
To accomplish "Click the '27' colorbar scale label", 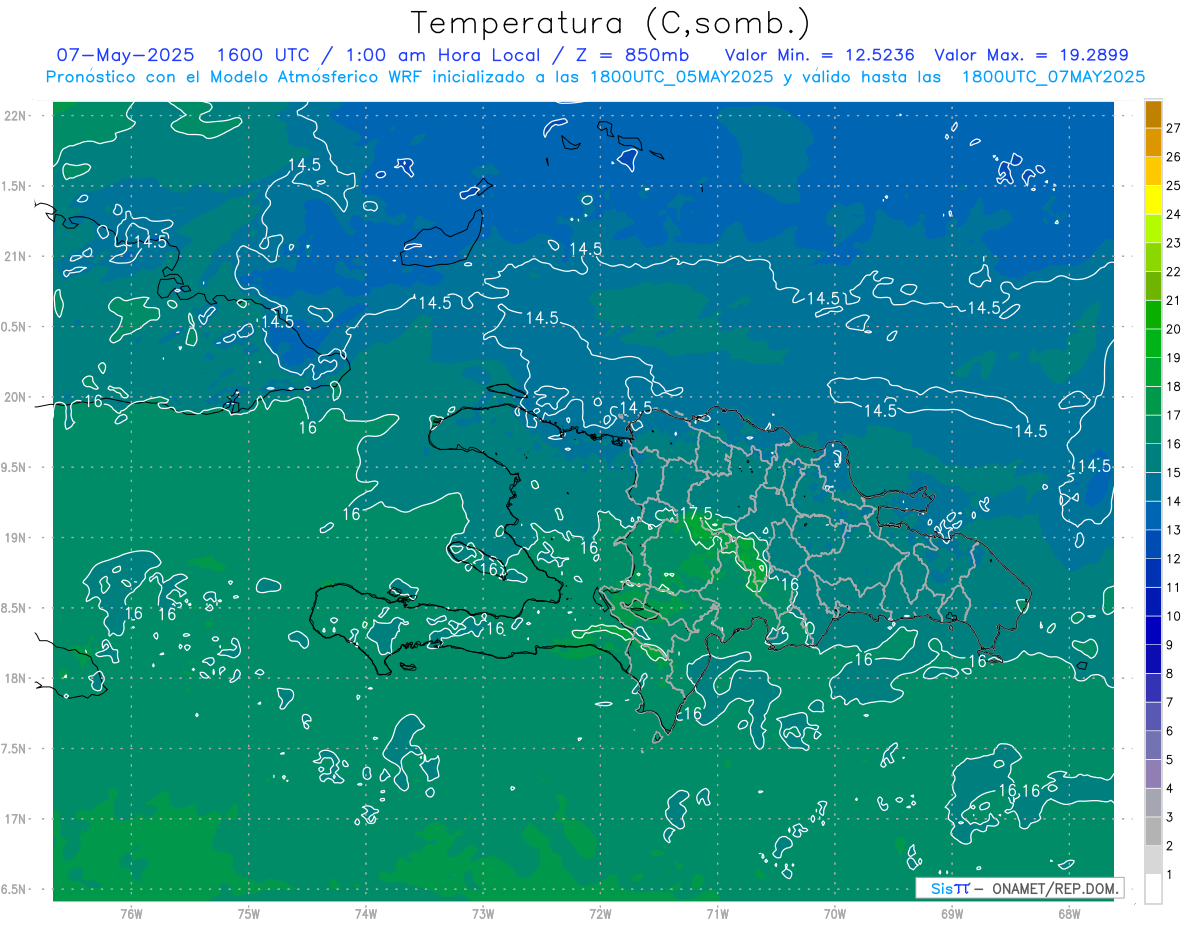I will click(1174, 128).
